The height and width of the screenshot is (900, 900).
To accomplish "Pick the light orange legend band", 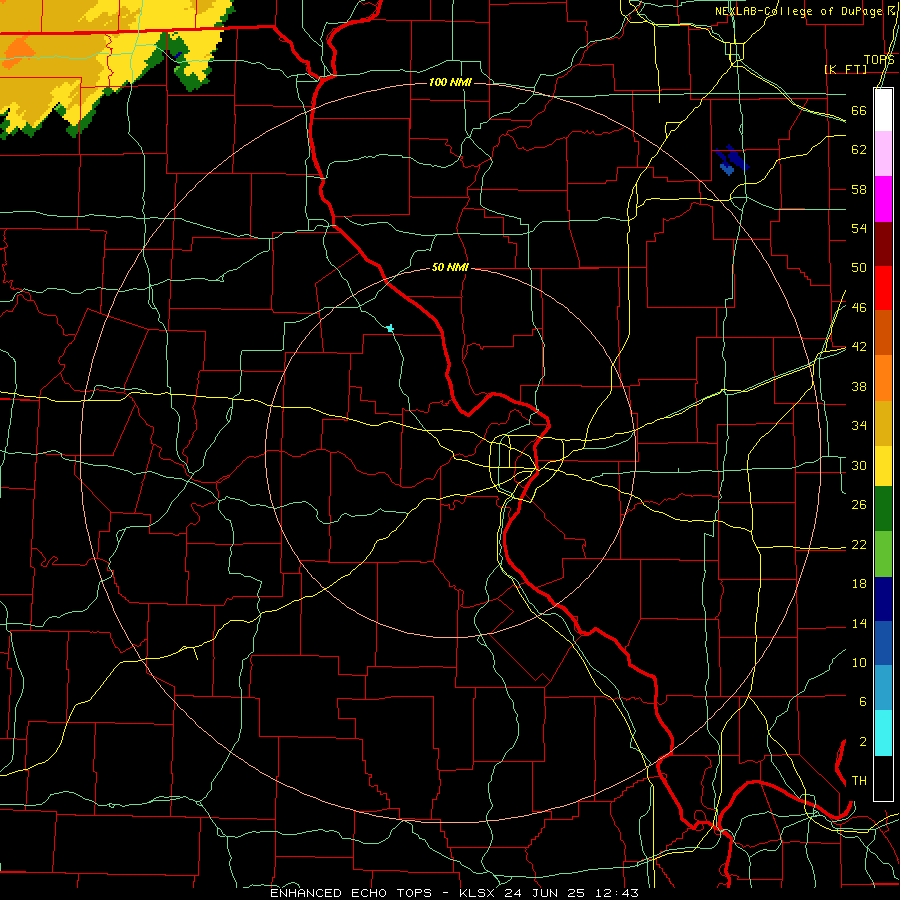I will (883, 378).
